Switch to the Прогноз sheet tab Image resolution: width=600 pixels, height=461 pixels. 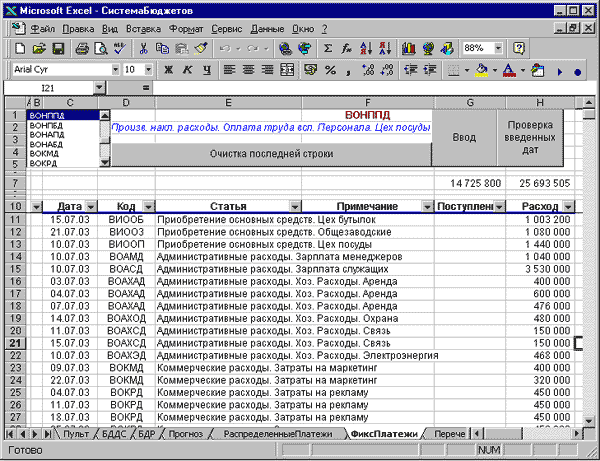click(186, 434)
